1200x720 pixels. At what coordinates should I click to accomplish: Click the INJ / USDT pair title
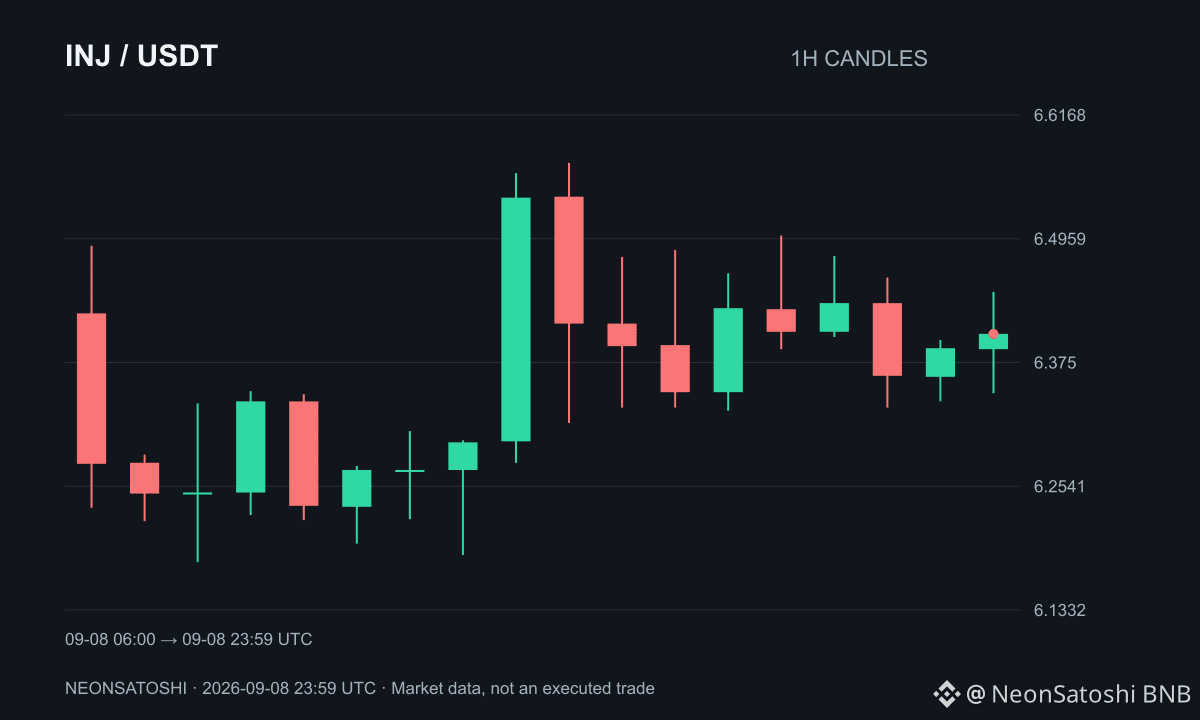click(x=141, y=57)
